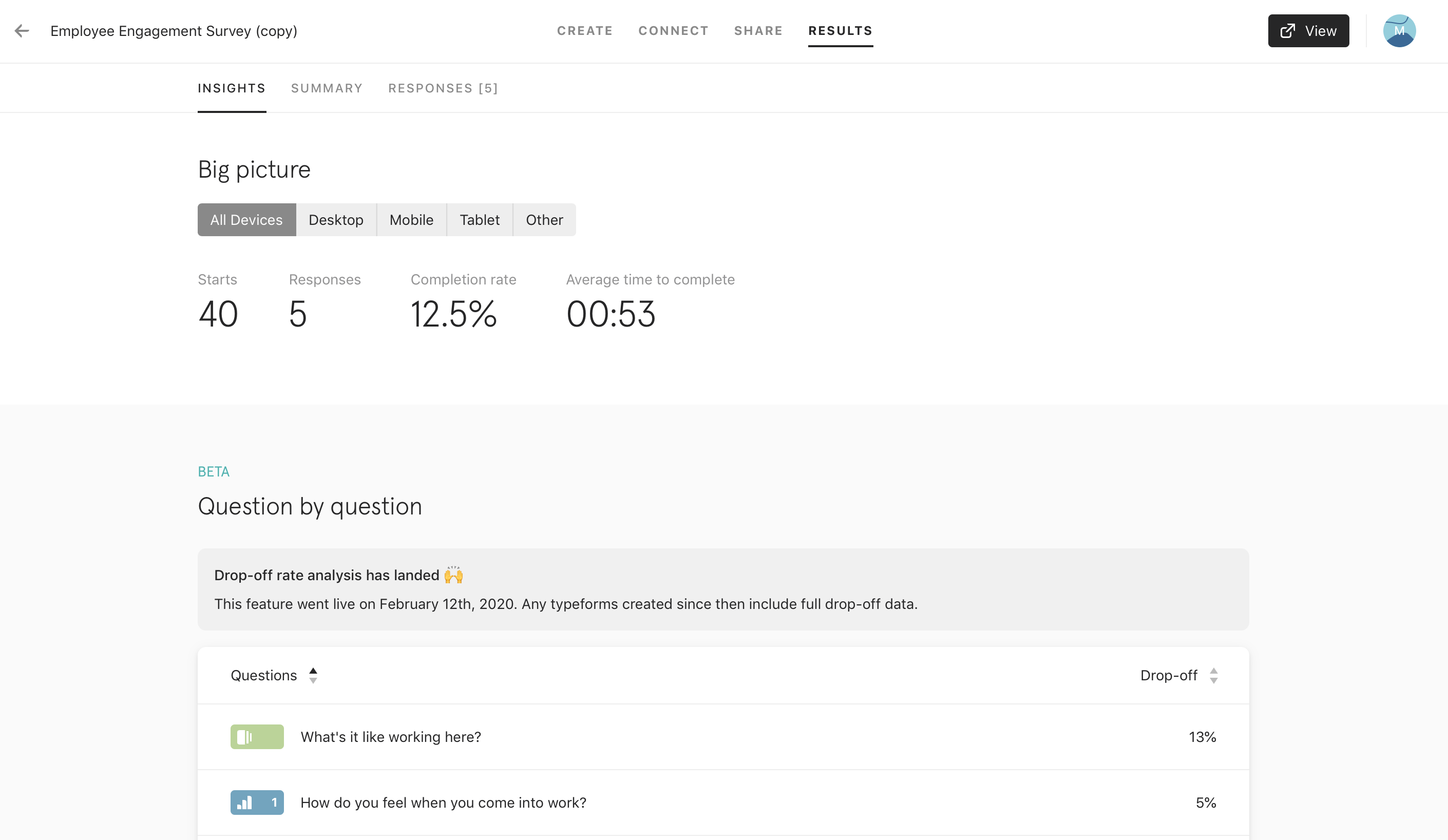The width and height of the screenshot is (1448, 840).
Task: Click the View button
Action: (x=1308, y=30)
